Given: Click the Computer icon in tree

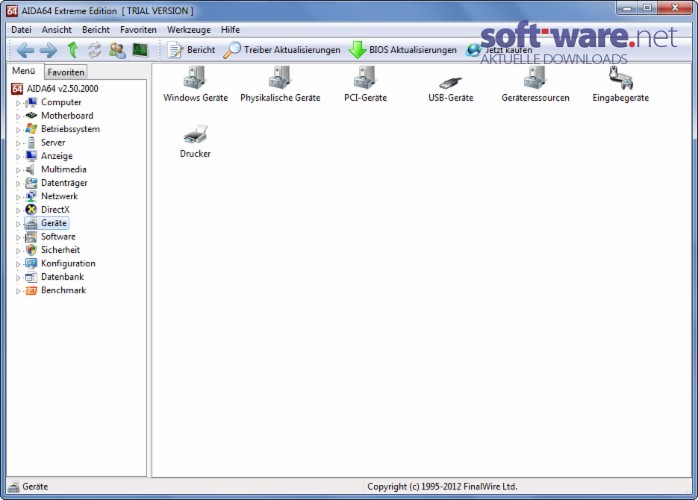Looking at the screenshot, I should coord(31,102).
